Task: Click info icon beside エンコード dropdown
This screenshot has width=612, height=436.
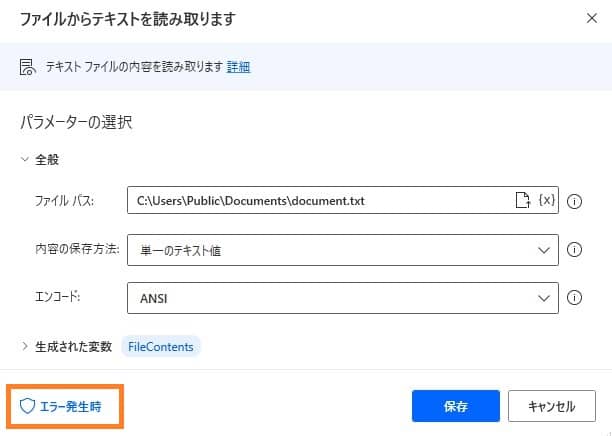Action: pyautogui.click(x=575, y=298)
